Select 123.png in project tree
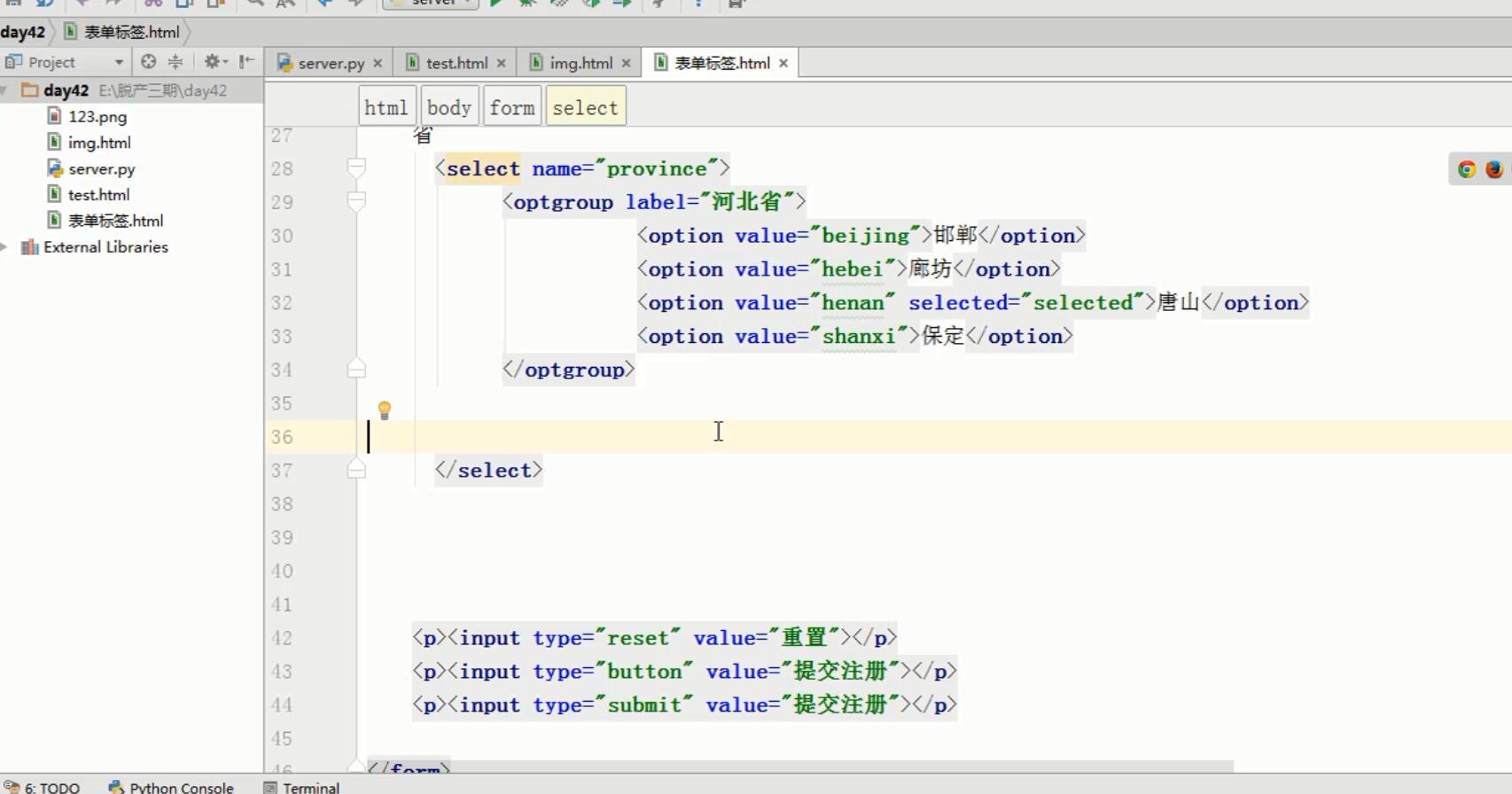Viewport: 1512px width, 794px height. point(97,117)
